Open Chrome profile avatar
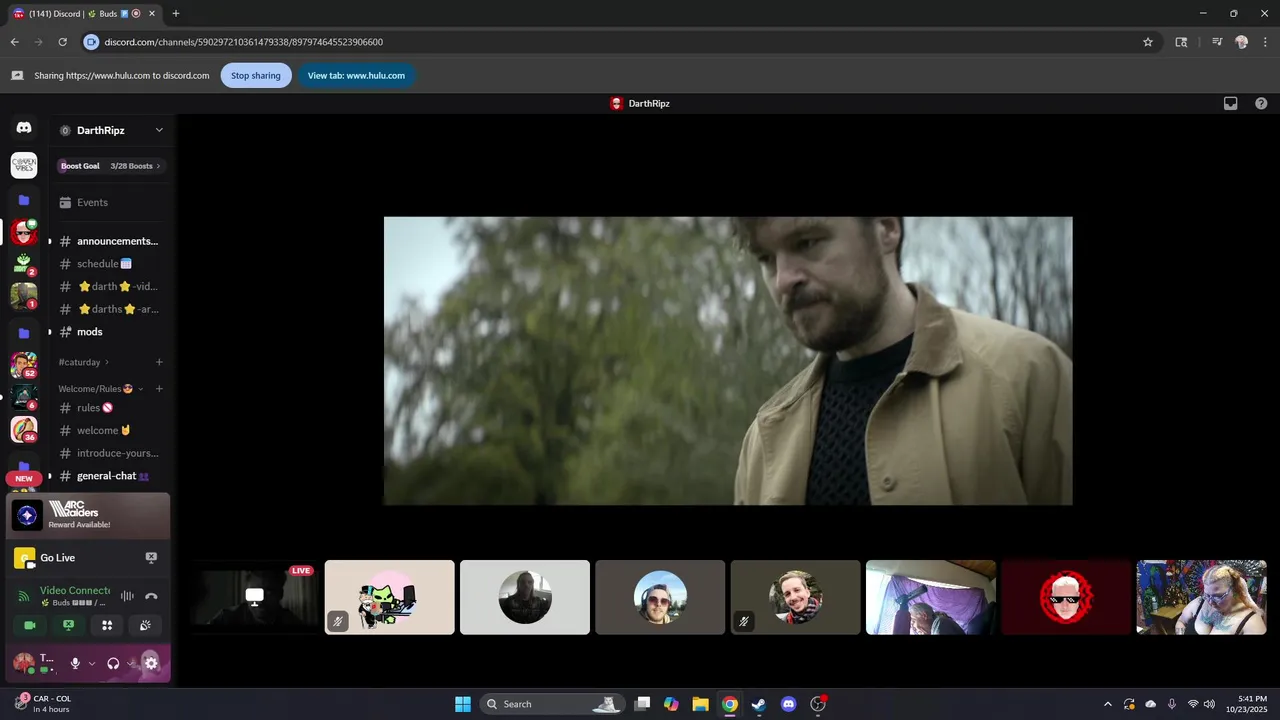1280x720 pixels. (1241, 42)
